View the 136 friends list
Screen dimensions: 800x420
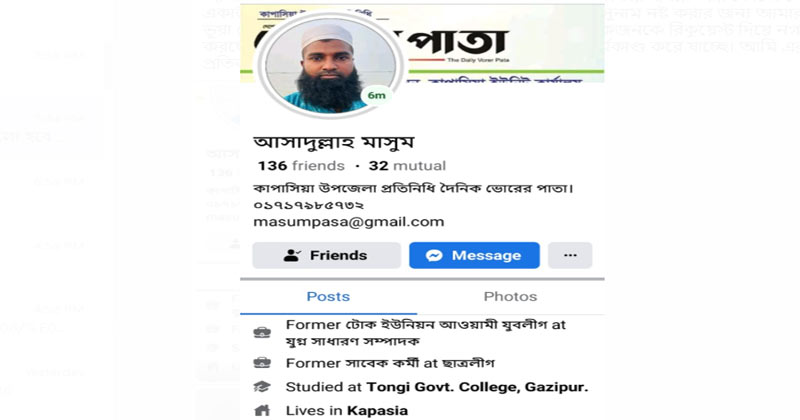301,166
